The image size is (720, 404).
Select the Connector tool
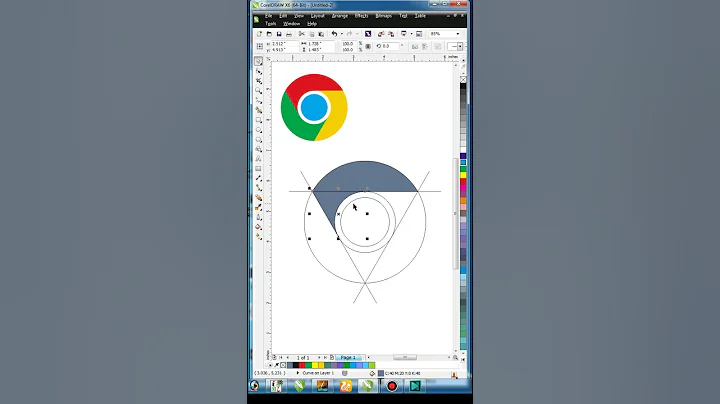pyautogui.click(x=259, y=188)
